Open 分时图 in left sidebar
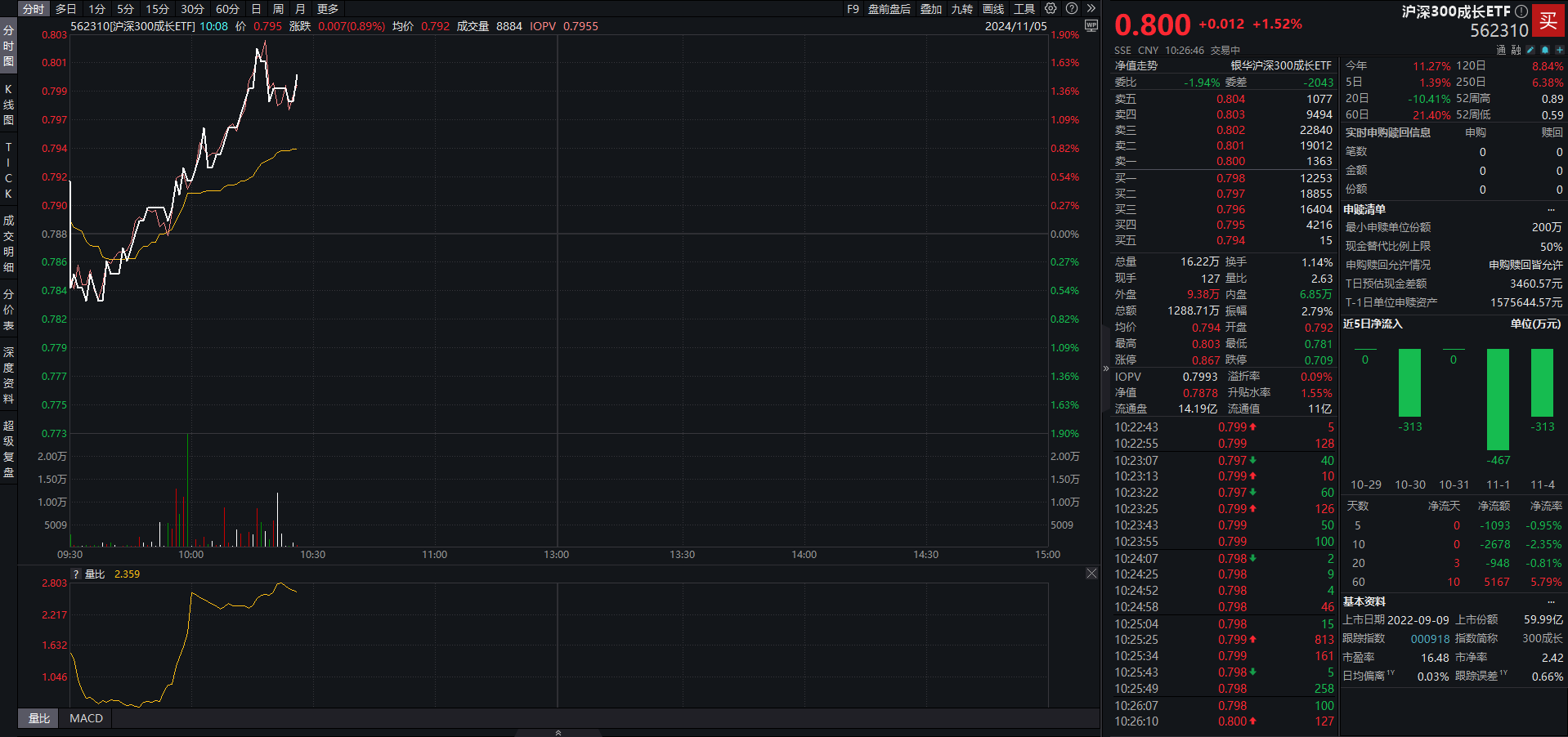The height and width of the screenshot is (737, 1568). coord(8,46)
